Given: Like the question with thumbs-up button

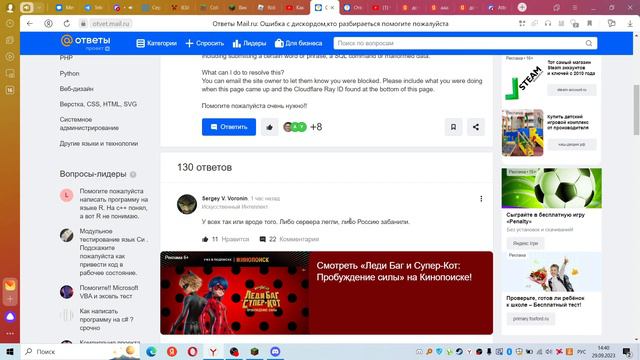Looking at the screenshot, I should [x=269, y=127].
